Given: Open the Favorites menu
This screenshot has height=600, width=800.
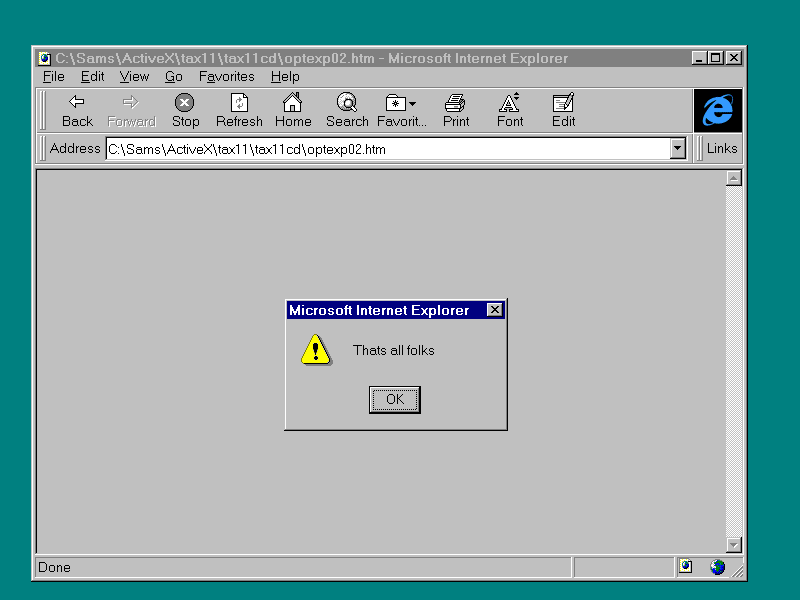Looking at the screenshot, I should click(226, 77).
